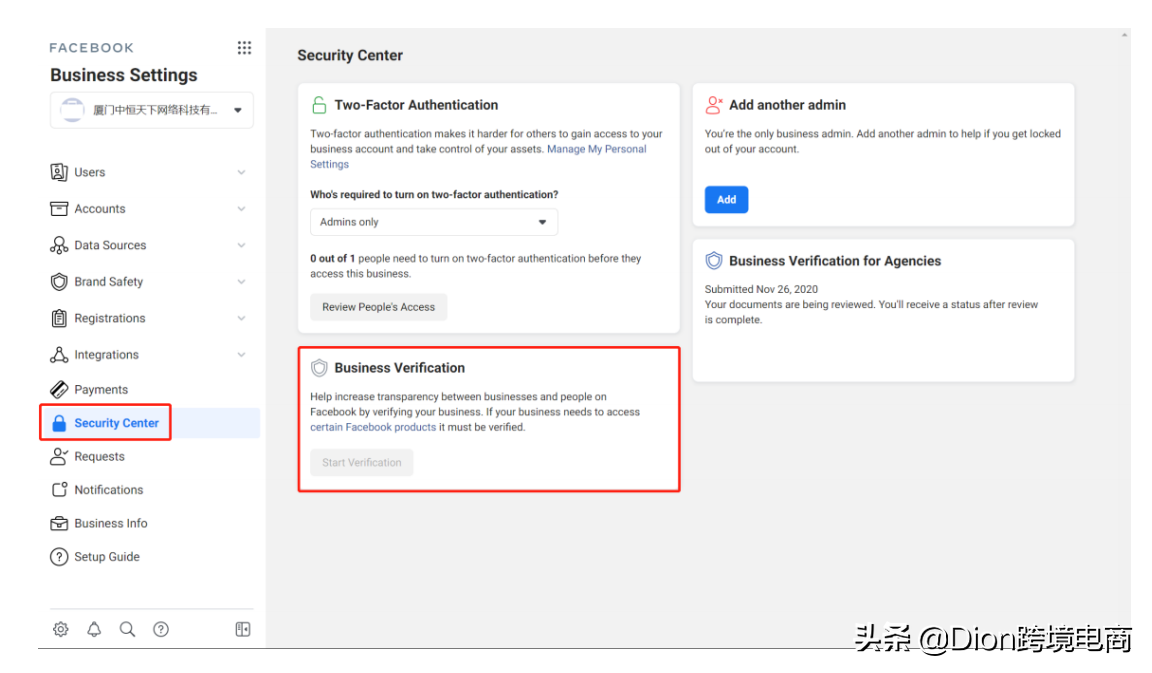This screenshot has height=673, width=1152.
Task: Follow the certain Facebook products link
Action: point(372,427)
